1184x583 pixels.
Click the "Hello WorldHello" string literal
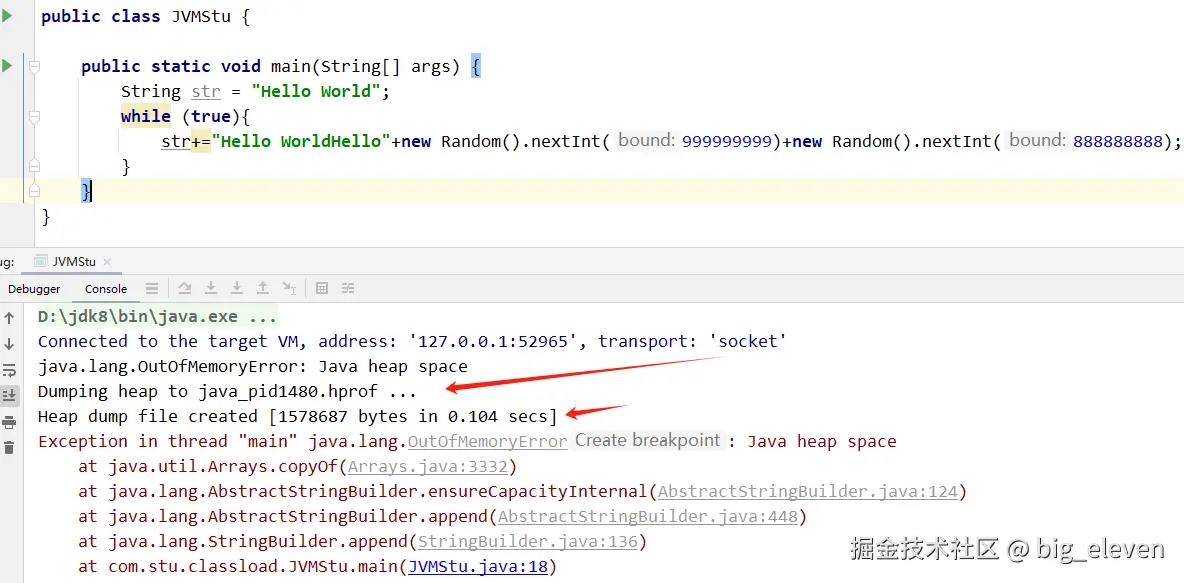coord(301,141)
